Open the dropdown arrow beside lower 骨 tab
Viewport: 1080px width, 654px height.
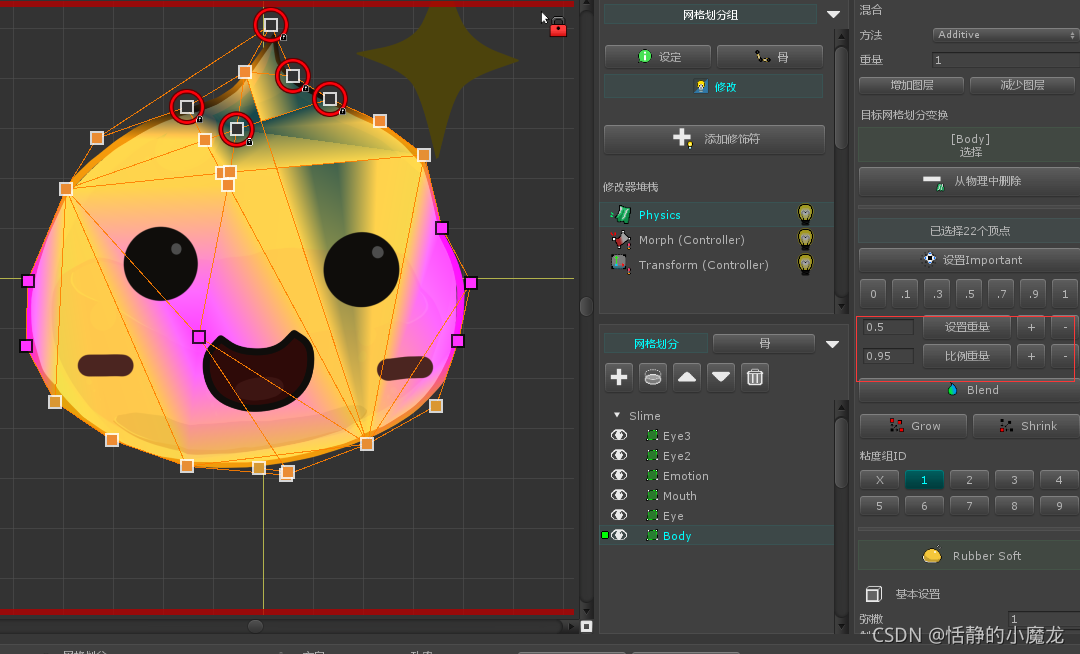pos(833,344)
